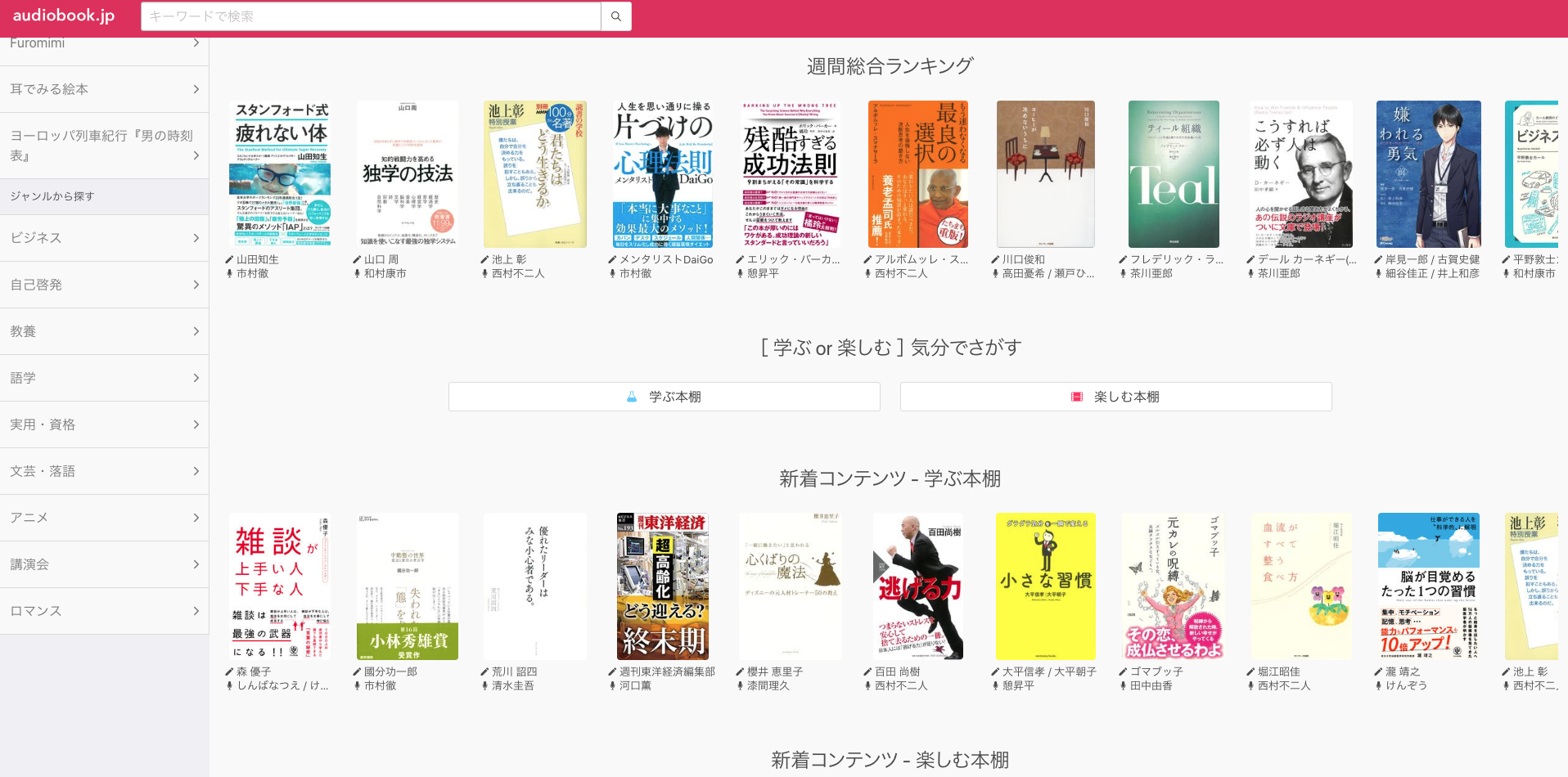Image resolution: width=1568 pixels, height=777 pixels.
Task: Open 嫌われる勇気 book cover
Action: click(1429, 174)
